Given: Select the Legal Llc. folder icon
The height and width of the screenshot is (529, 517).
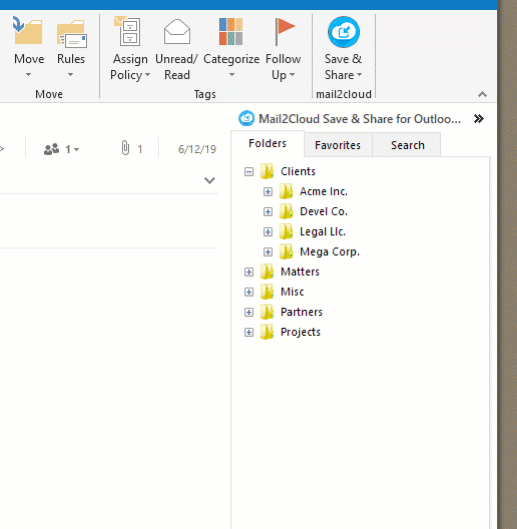Looking at the screenshot, I should (286, 232).
